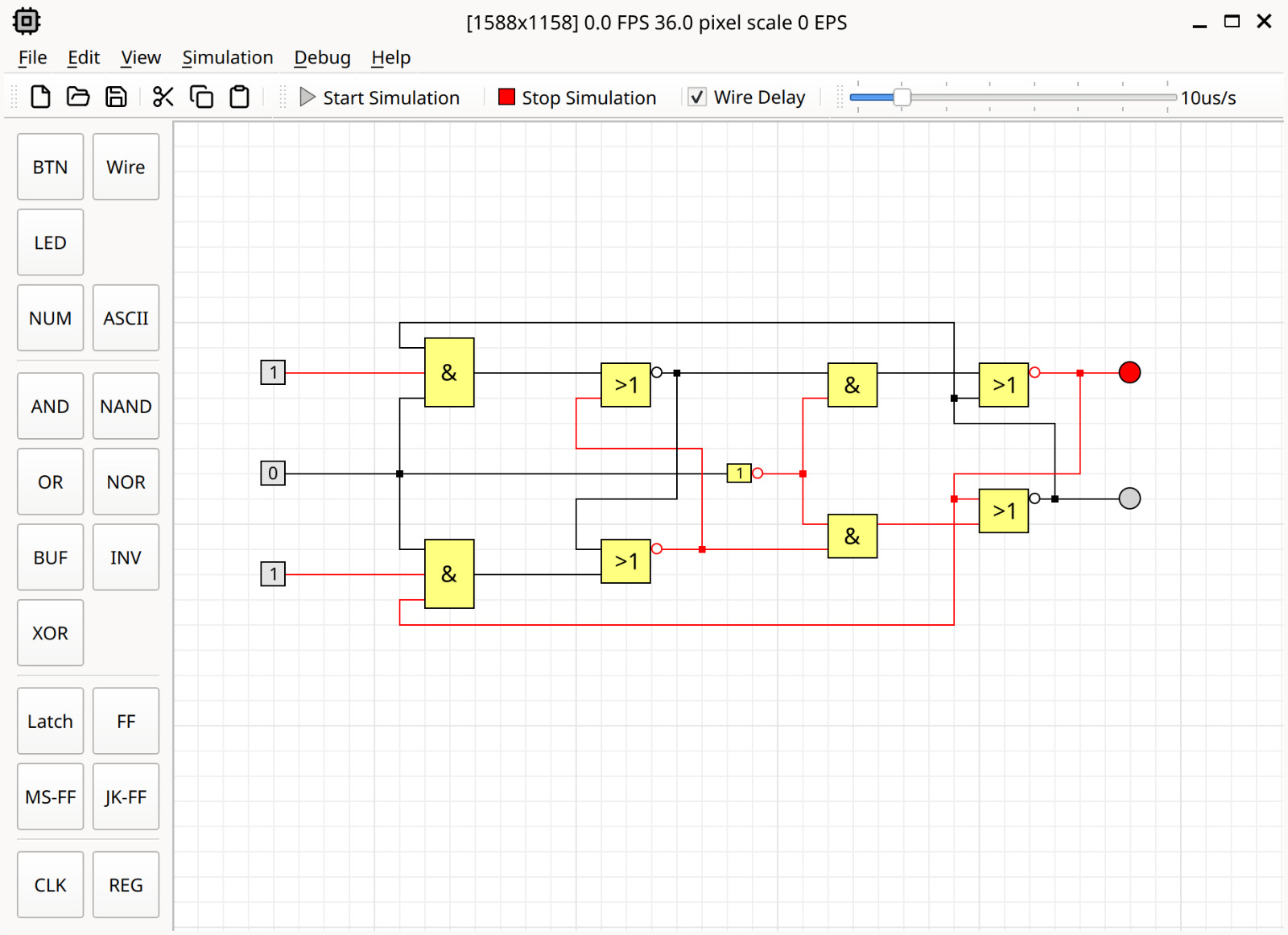Toggle the middle input button showing 0
The image size is (1288, 935).
click(x=273, y=474)
